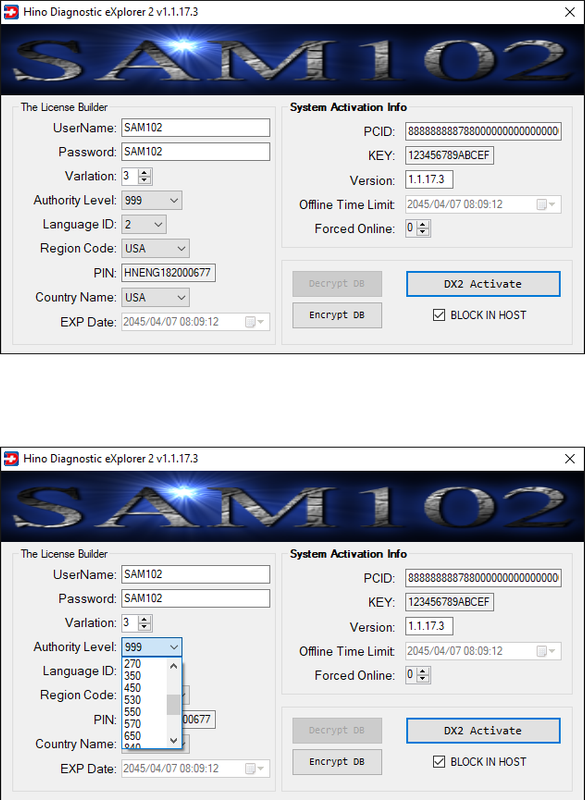Screen dimensions: 585x800
Task: Click Decrypt DB button in the top window
Action: (x=337, y=284)
